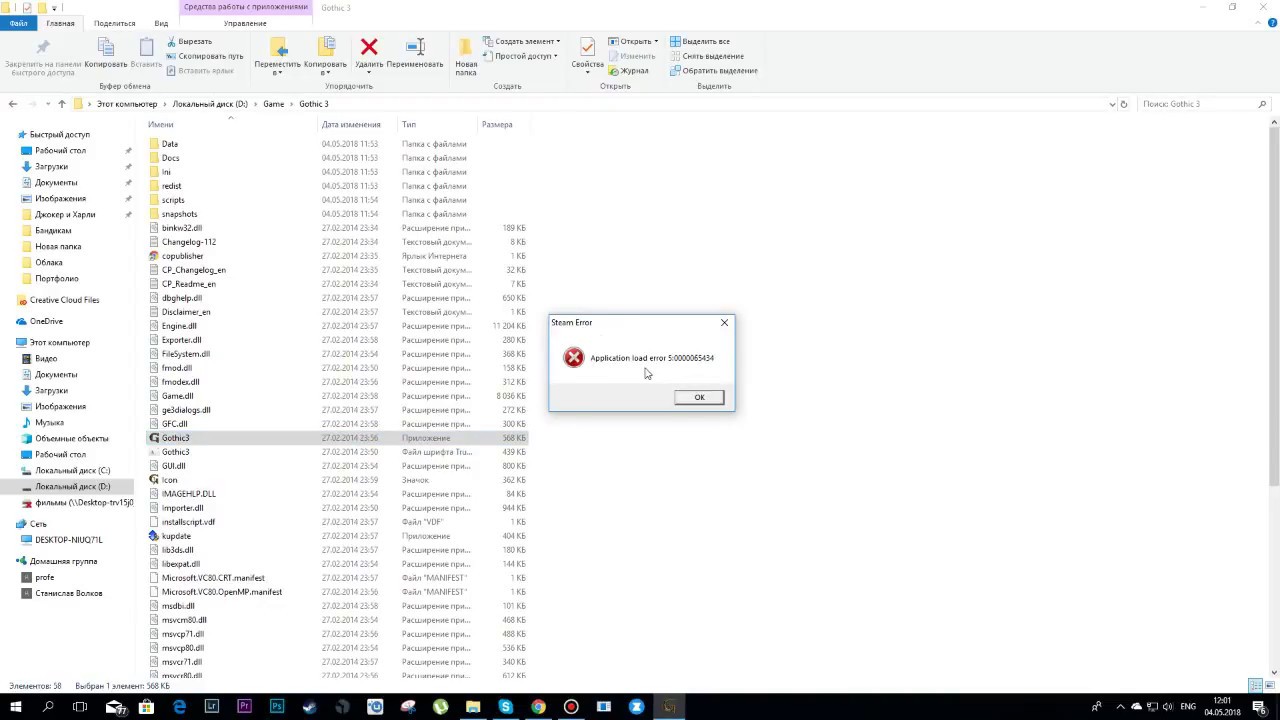Screen dimensions: 1280x720
Task: Click OK in the Steam Error dialog
Action: click(x=699, y=397)
